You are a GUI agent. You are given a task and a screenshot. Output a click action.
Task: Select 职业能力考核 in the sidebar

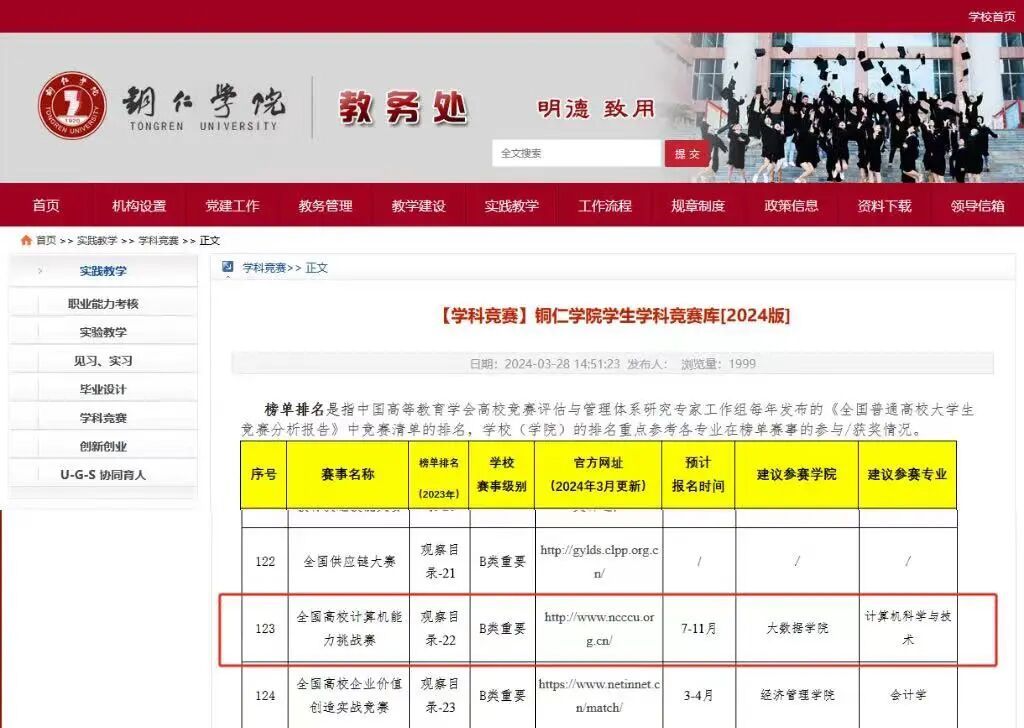tap(103, 304)
